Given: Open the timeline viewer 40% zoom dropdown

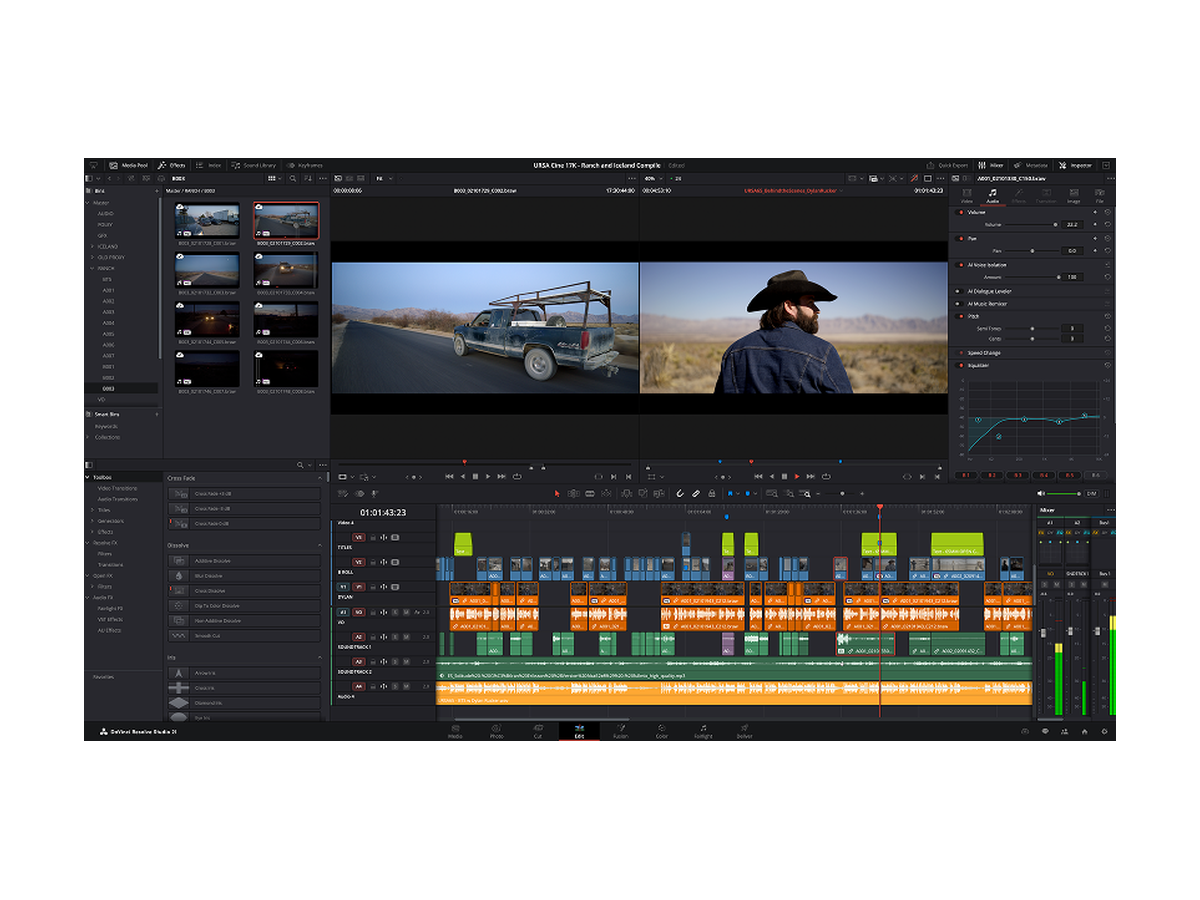Looking at the screenshot, I should coord(652,178).
